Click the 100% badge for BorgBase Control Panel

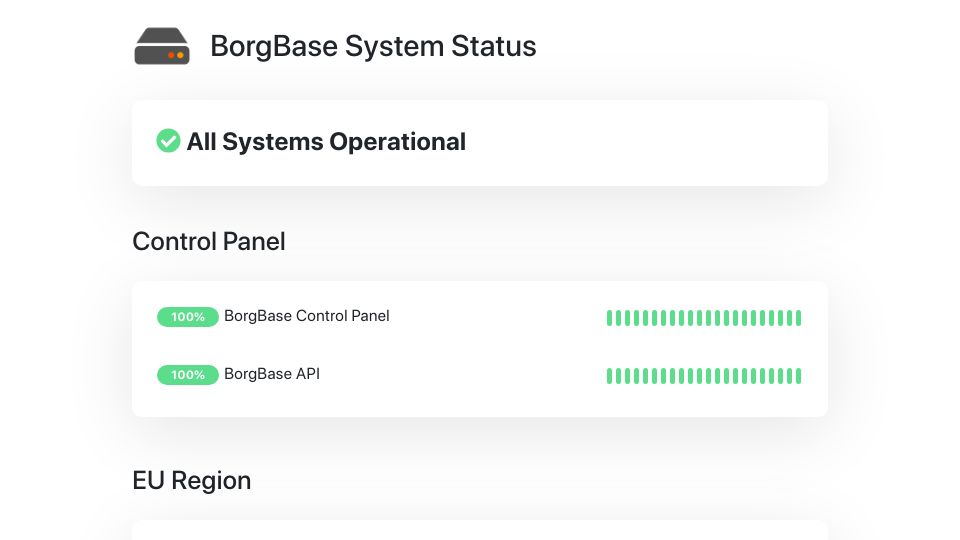[x=187, y=317]
